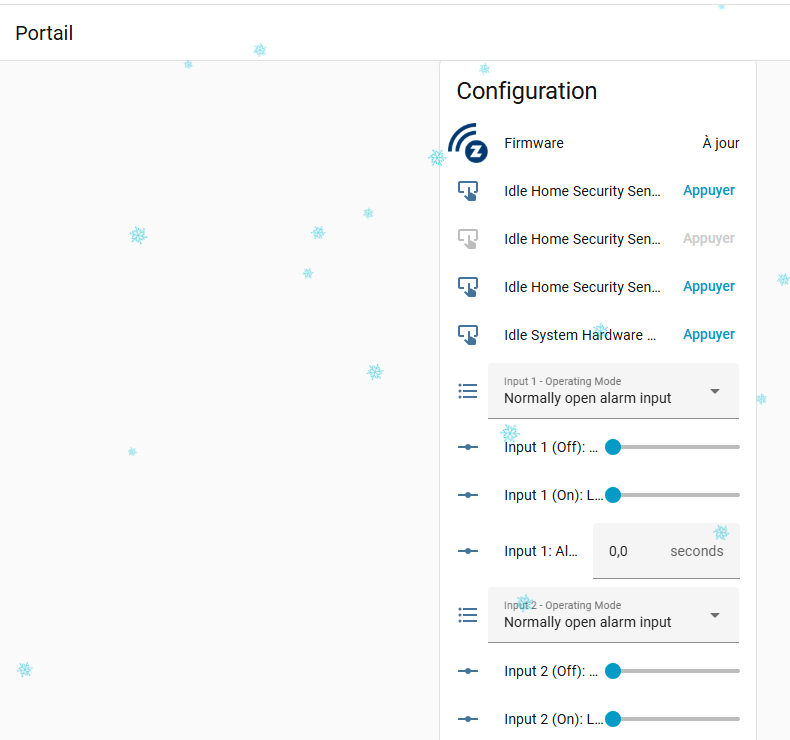This screenshot has width=790, height=740.
Task: Click the icon left of the Input 1 seconds field
Action: (x=467, y=551)
